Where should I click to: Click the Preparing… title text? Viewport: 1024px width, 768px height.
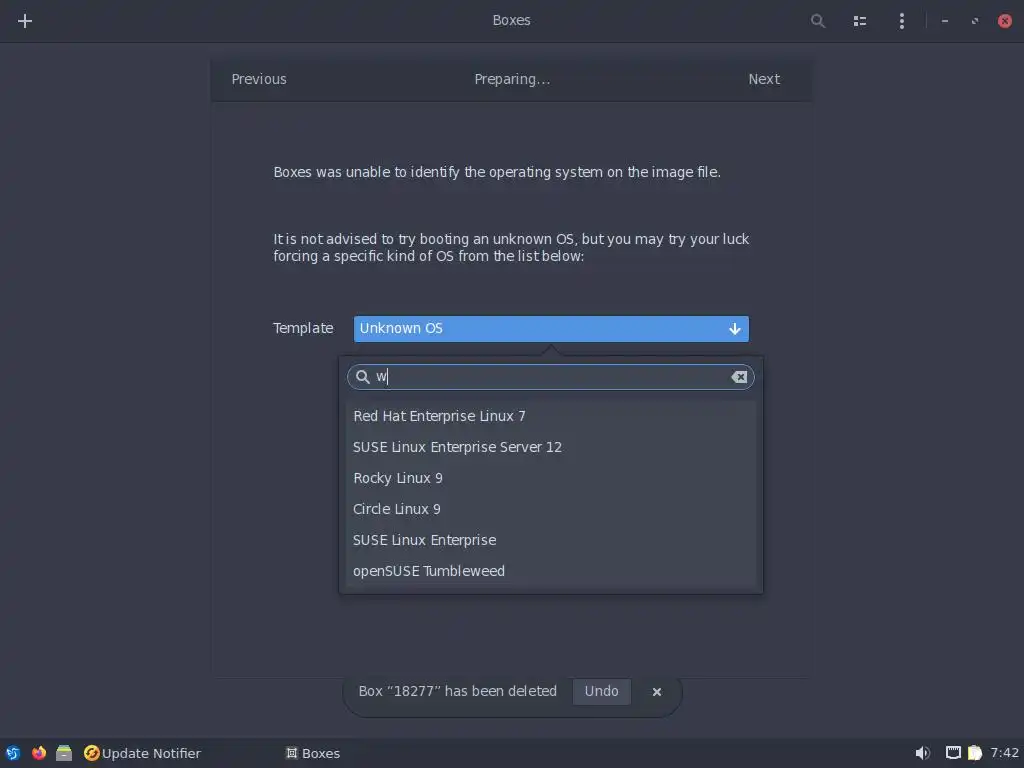click(x=512, y=79)
